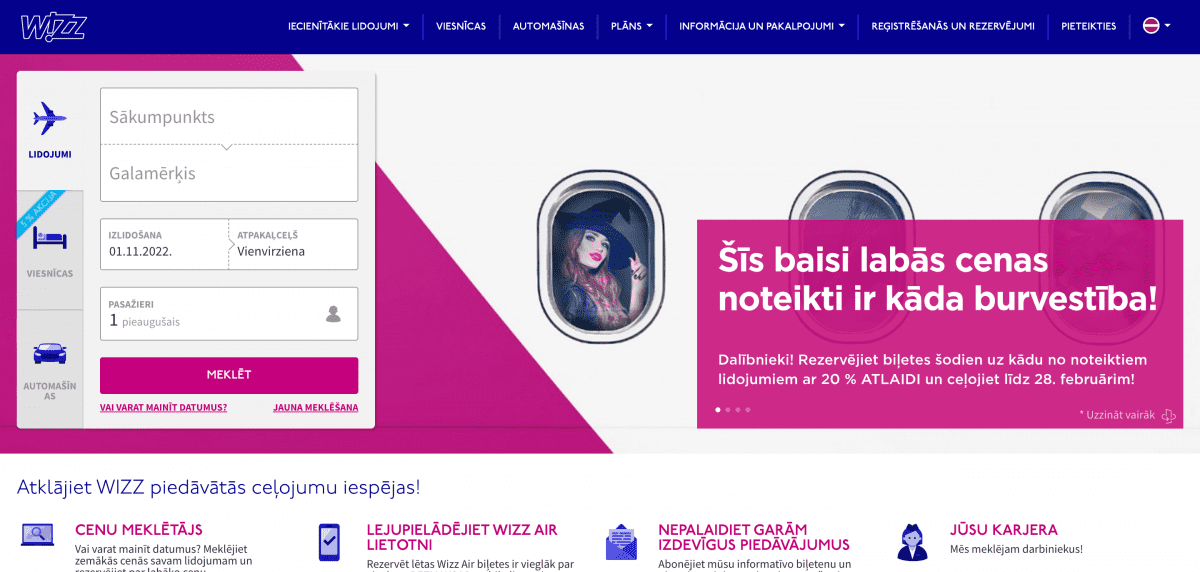Image resolution: width=1200 pixels, height=572 pixels.
Task: Select the first carousel slide dot
Action: tap(717, 410)
